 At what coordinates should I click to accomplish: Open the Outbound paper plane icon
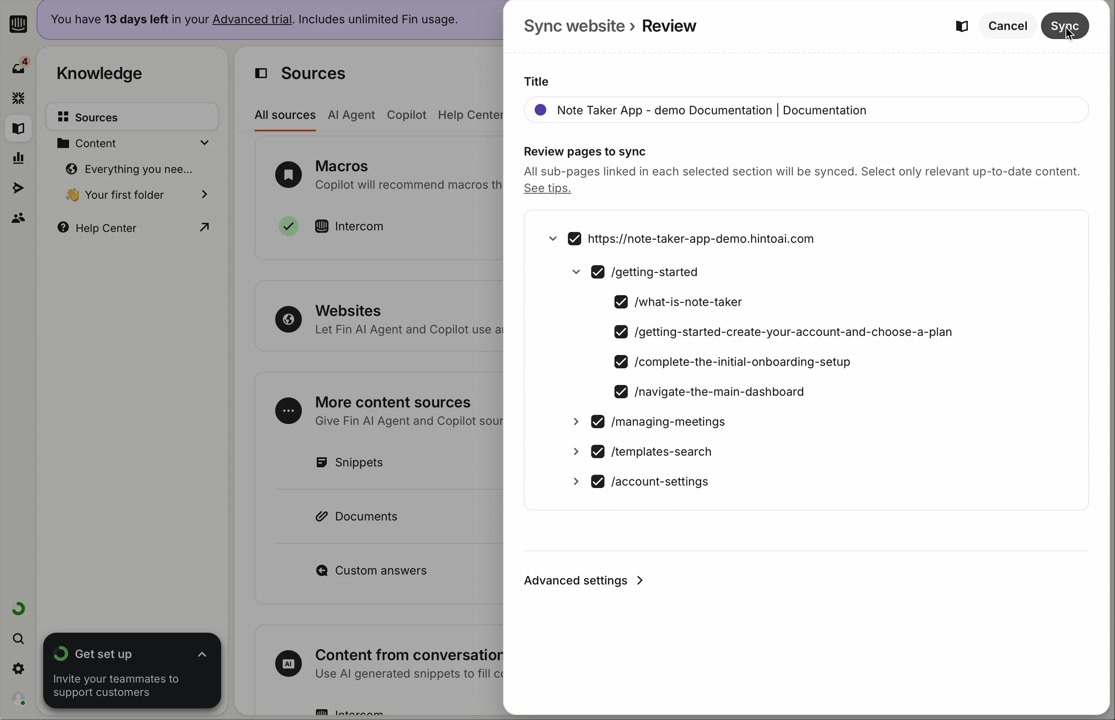[x=18, y=188]
